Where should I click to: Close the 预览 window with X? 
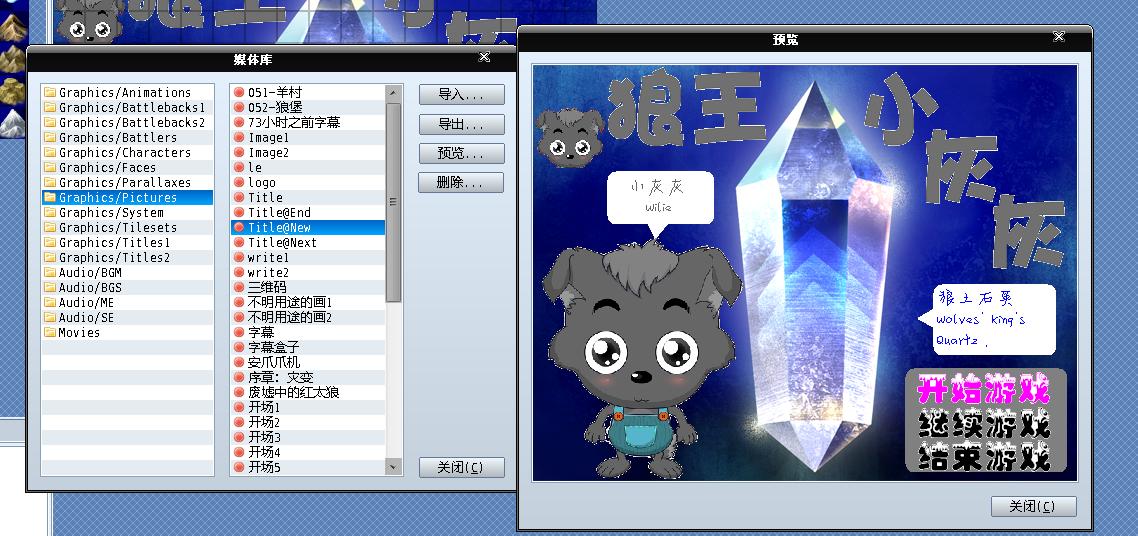pyautogui.click(x=1059, y=36)
